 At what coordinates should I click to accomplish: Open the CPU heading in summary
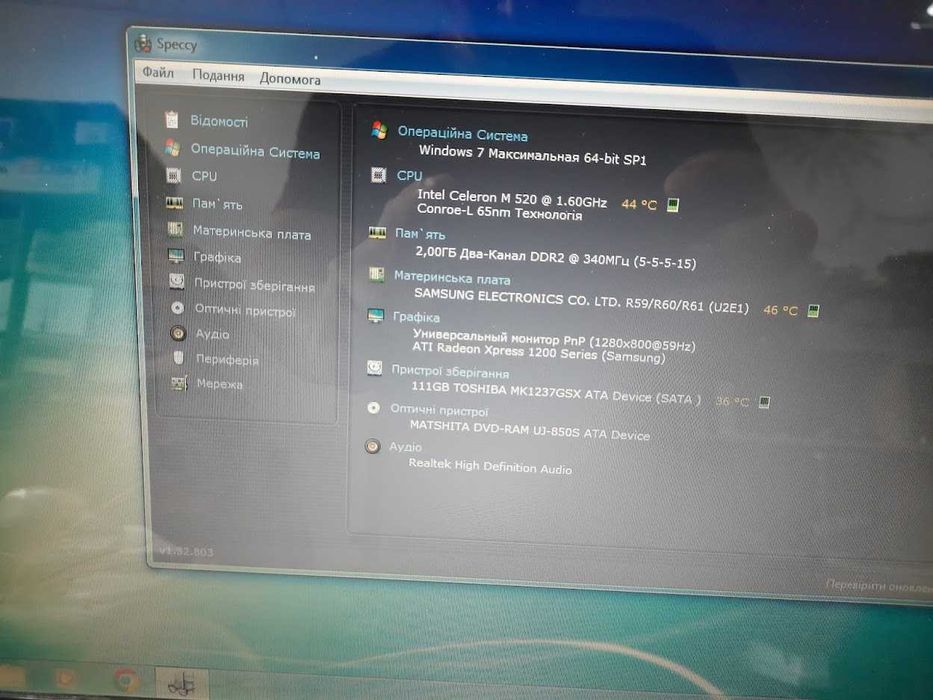click(x=409, y=176)
